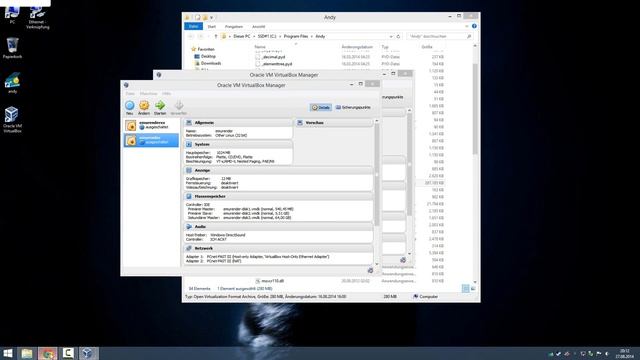Open the Ethernet-Verknüpfung desktop icon
The width and height of the screenshot is (640, 360).
point(38,18)
